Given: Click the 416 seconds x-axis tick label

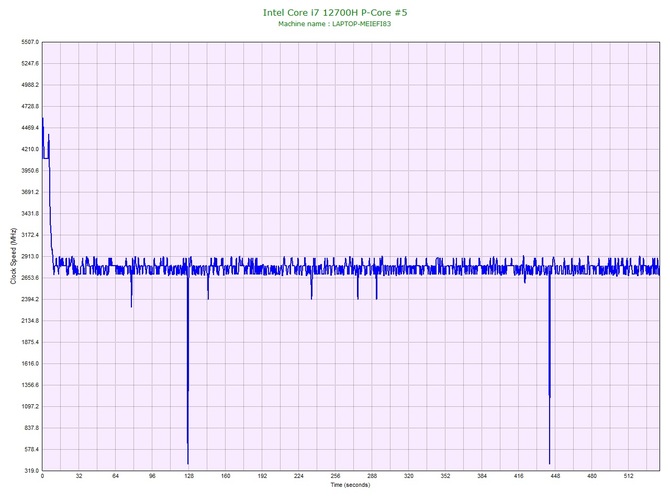Looking at the screenshot, I should coord(519,476).
